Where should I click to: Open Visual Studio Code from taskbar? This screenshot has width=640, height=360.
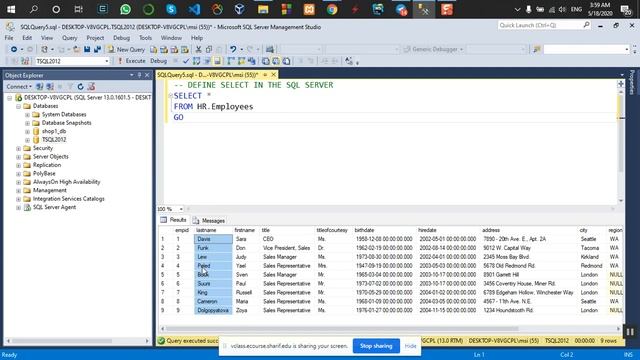tap(194, 9)
